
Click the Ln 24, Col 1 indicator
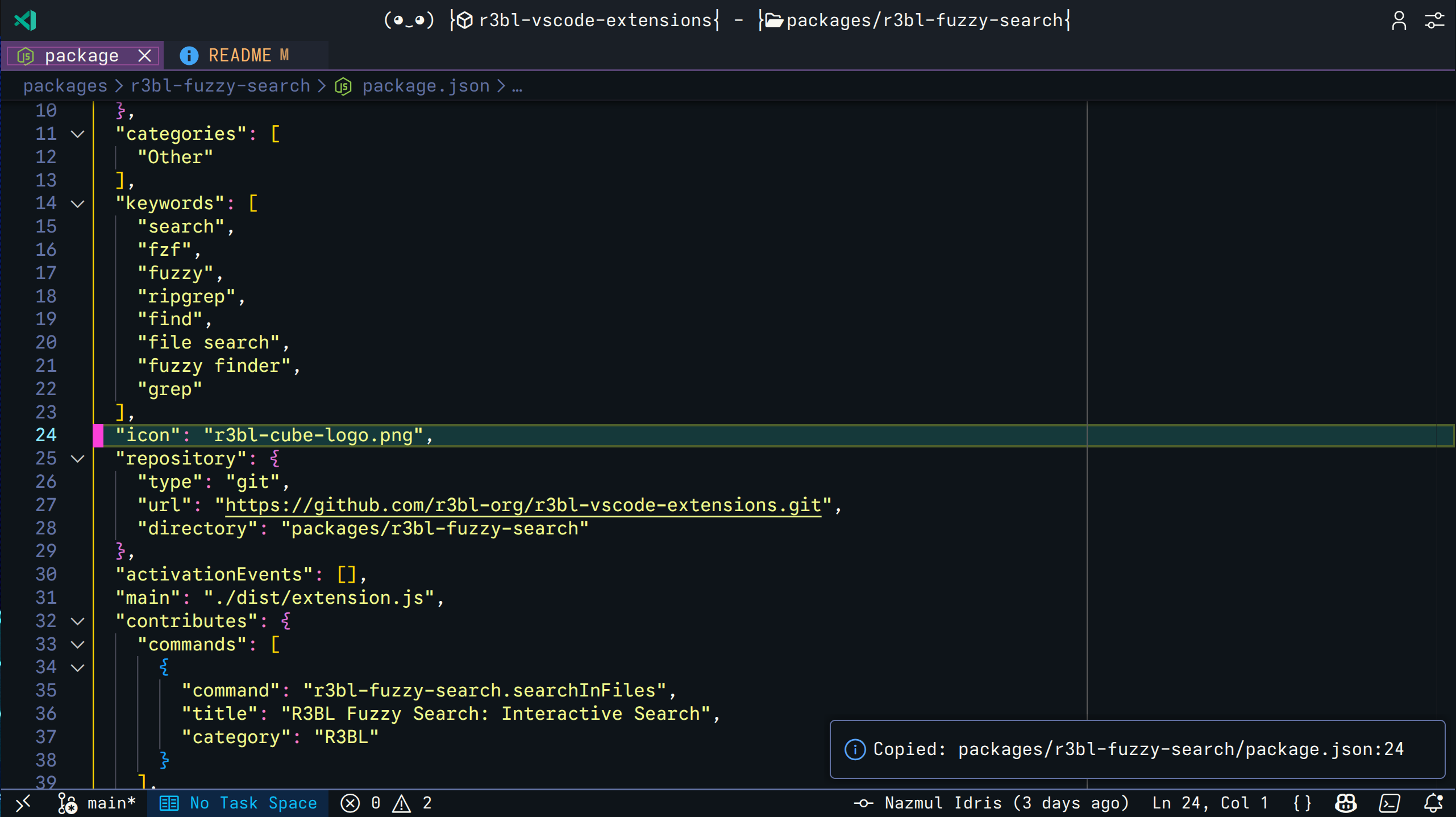click(1210, 803)
